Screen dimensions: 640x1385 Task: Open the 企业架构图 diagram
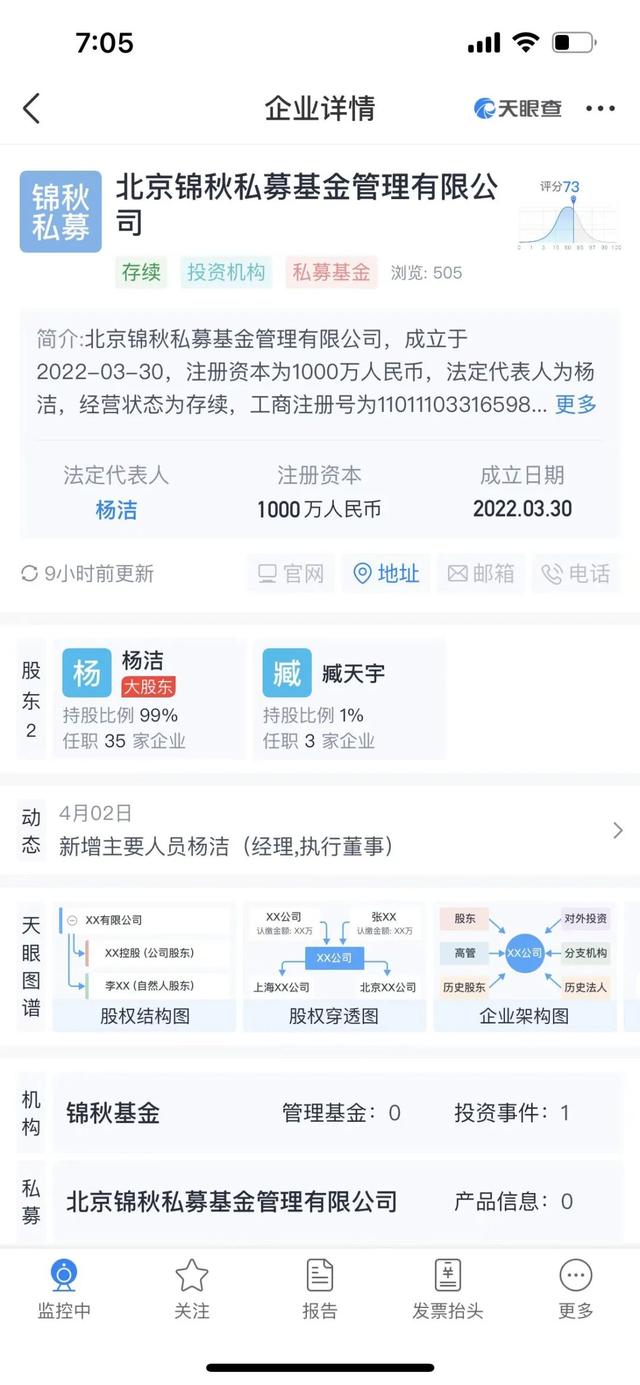[524, 968]
